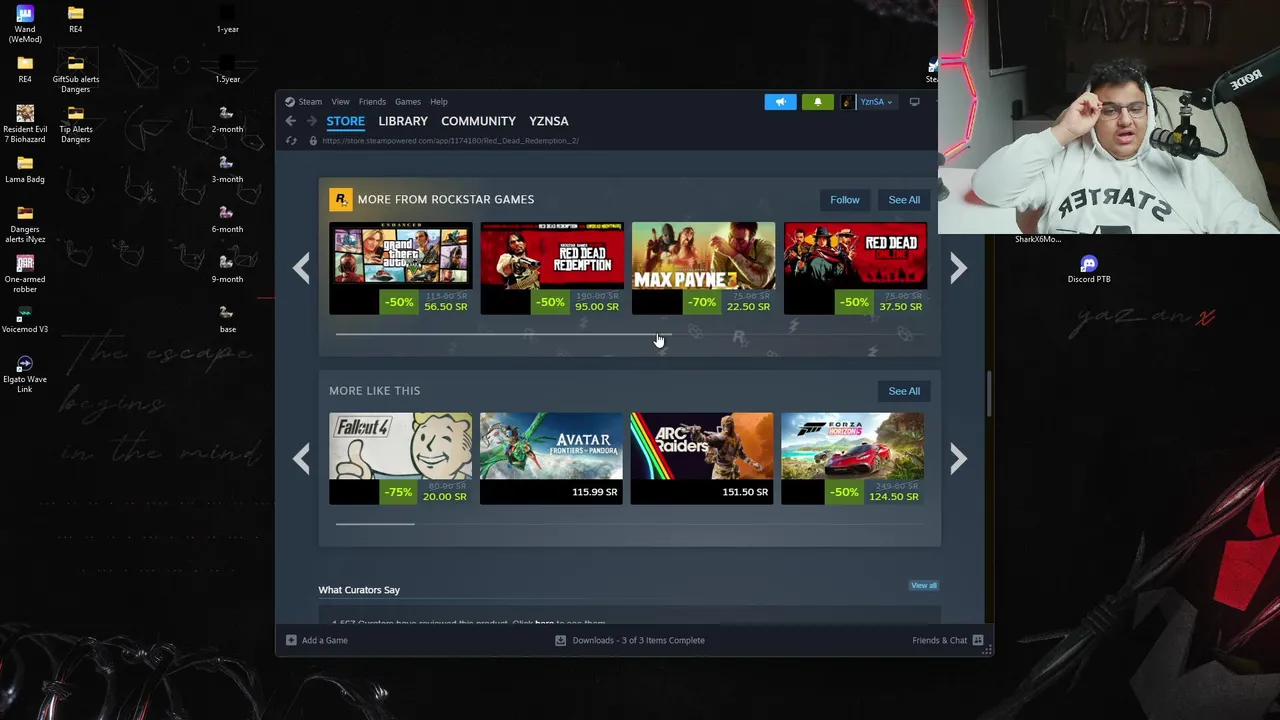The height and width of the screenshot is (720, 1280).
Task: Click View all for curators
Action: [x=923, y=586]
